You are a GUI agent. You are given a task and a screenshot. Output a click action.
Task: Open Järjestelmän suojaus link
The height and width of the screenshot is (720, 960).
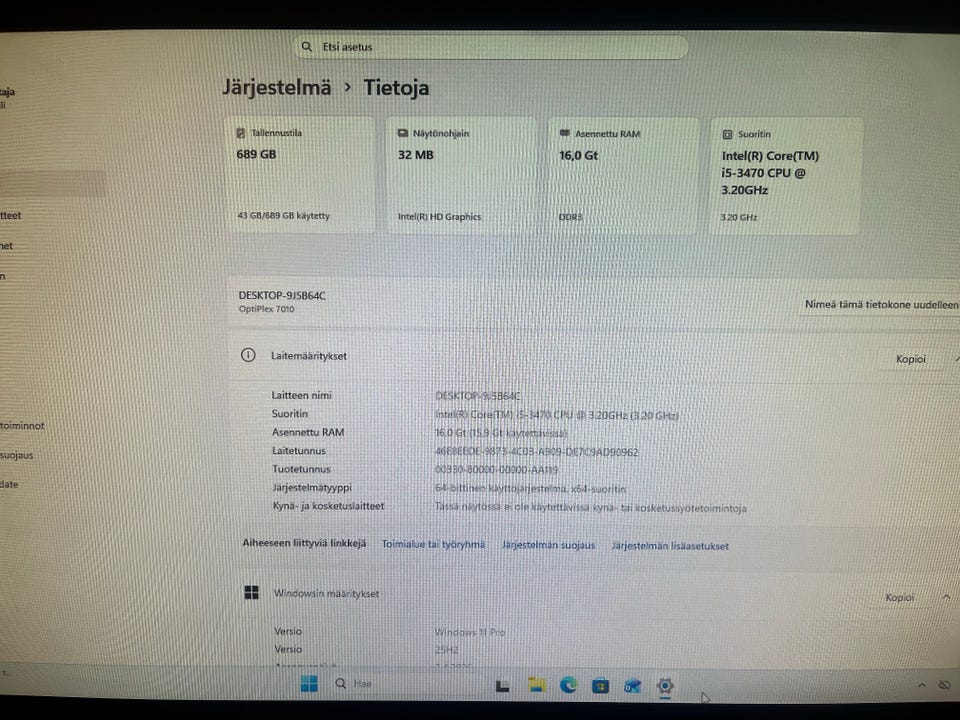pyautogui.click(x=548, y=545)
